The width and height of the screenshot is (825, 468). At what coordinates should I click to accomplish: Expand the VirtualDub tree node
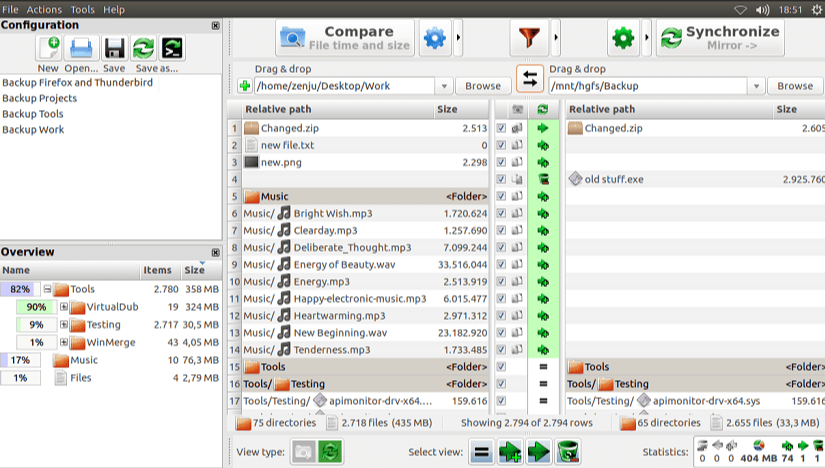[x=64, y=306]
